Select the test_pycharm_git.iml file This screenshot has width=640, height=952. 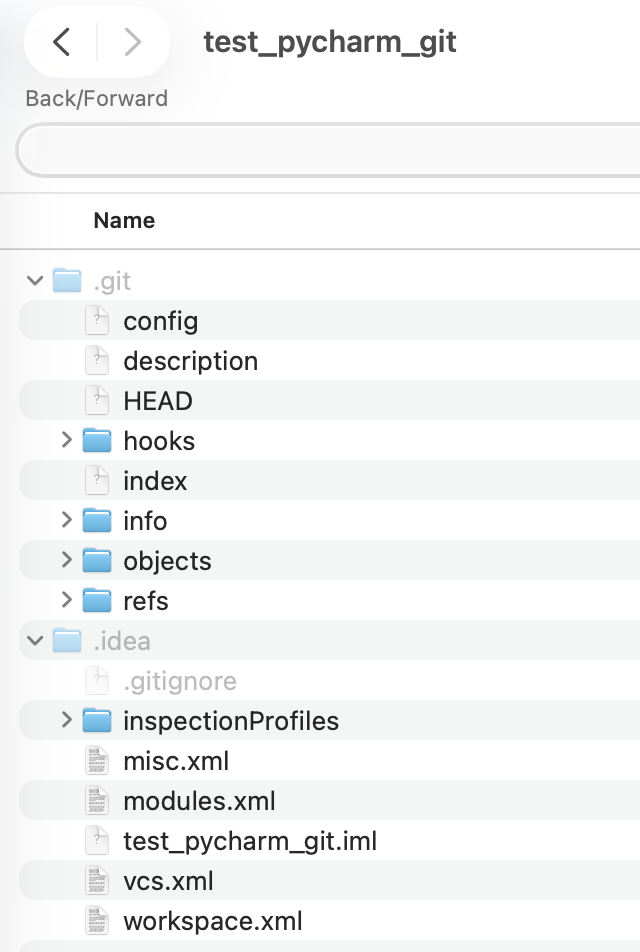pyautogui.click(x=249, y=841)
